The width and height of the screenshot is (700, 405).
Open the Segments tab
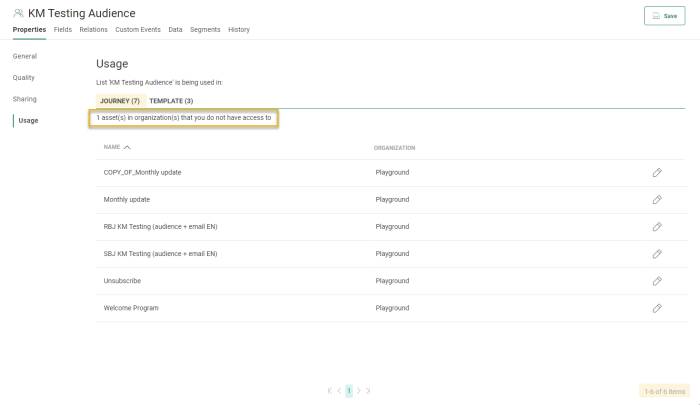click(x=205, y=30)
